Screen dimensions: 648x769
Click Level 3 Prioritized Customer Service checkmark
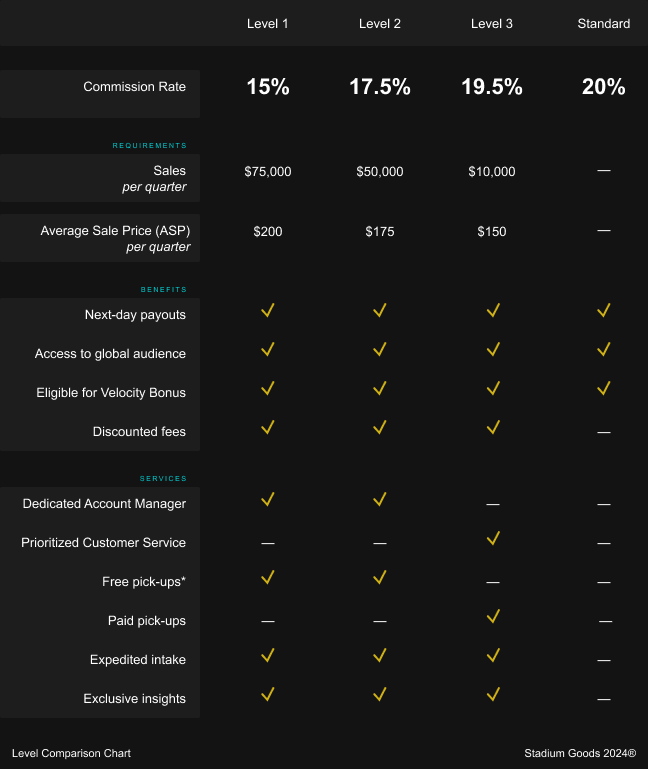pos(492,539)
